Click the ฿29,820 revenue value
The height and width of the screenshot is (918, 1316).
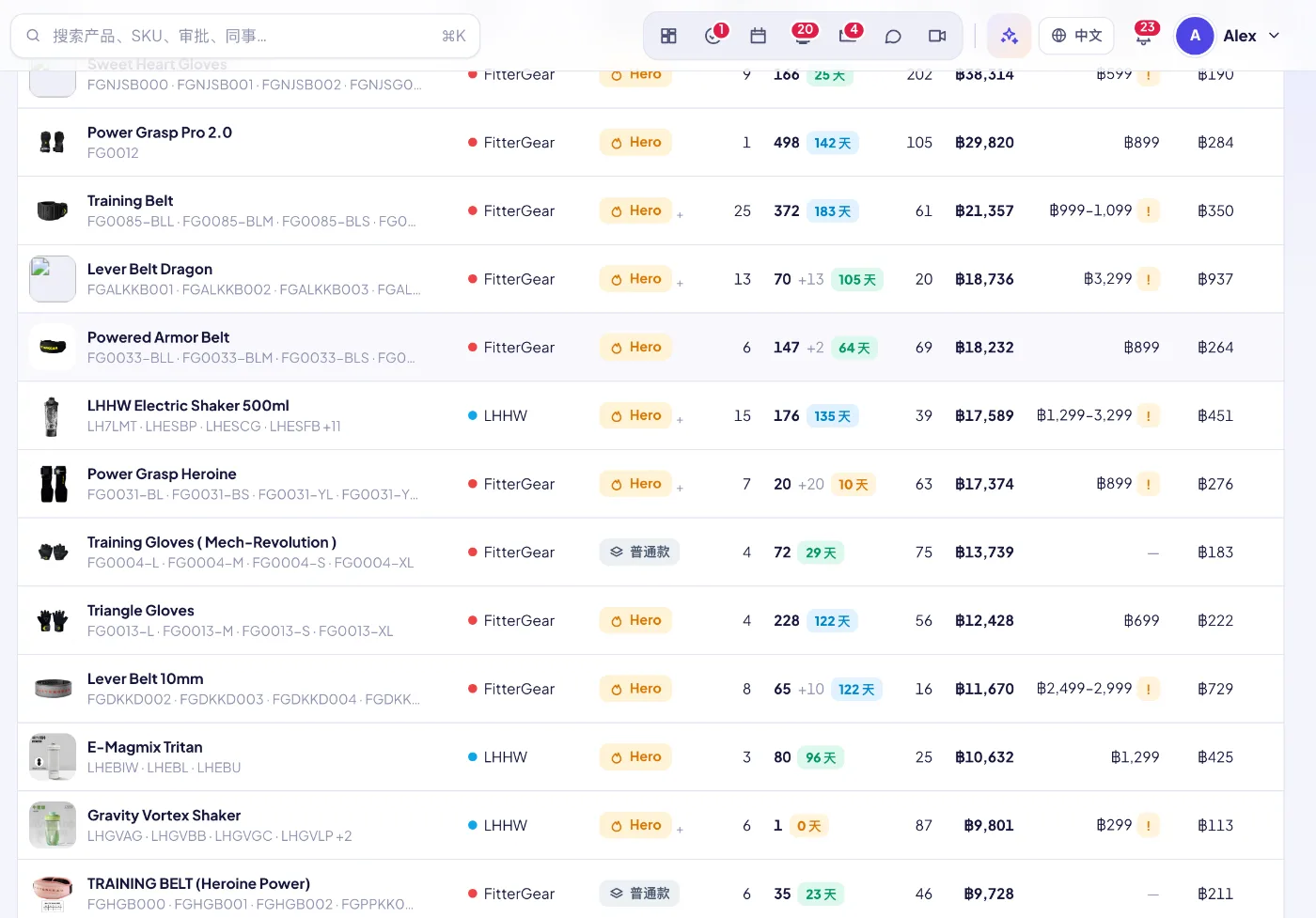984,143
